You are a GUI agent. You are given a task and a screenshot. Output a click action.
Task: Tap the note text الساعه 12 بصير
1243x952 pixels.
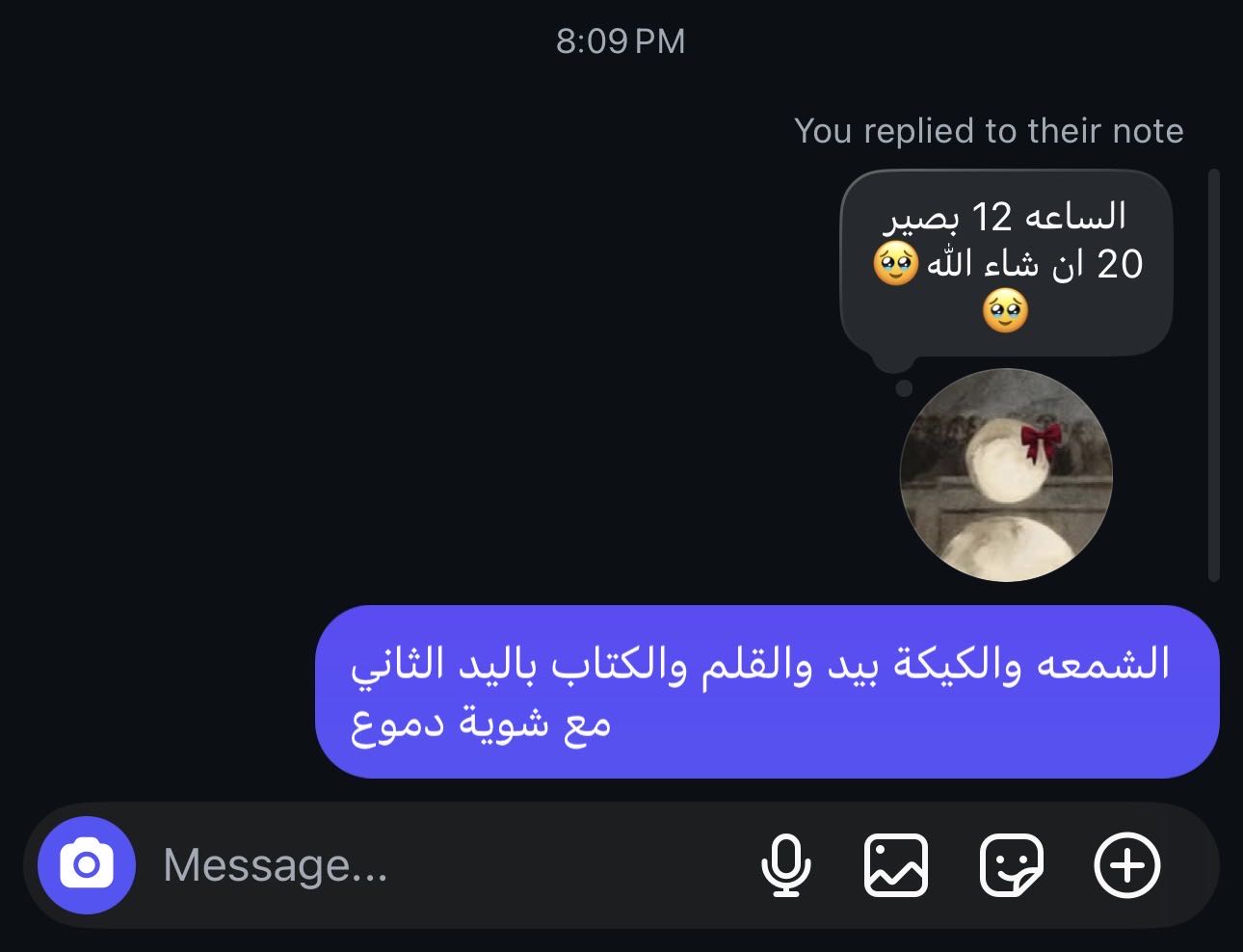(1006, 216)
